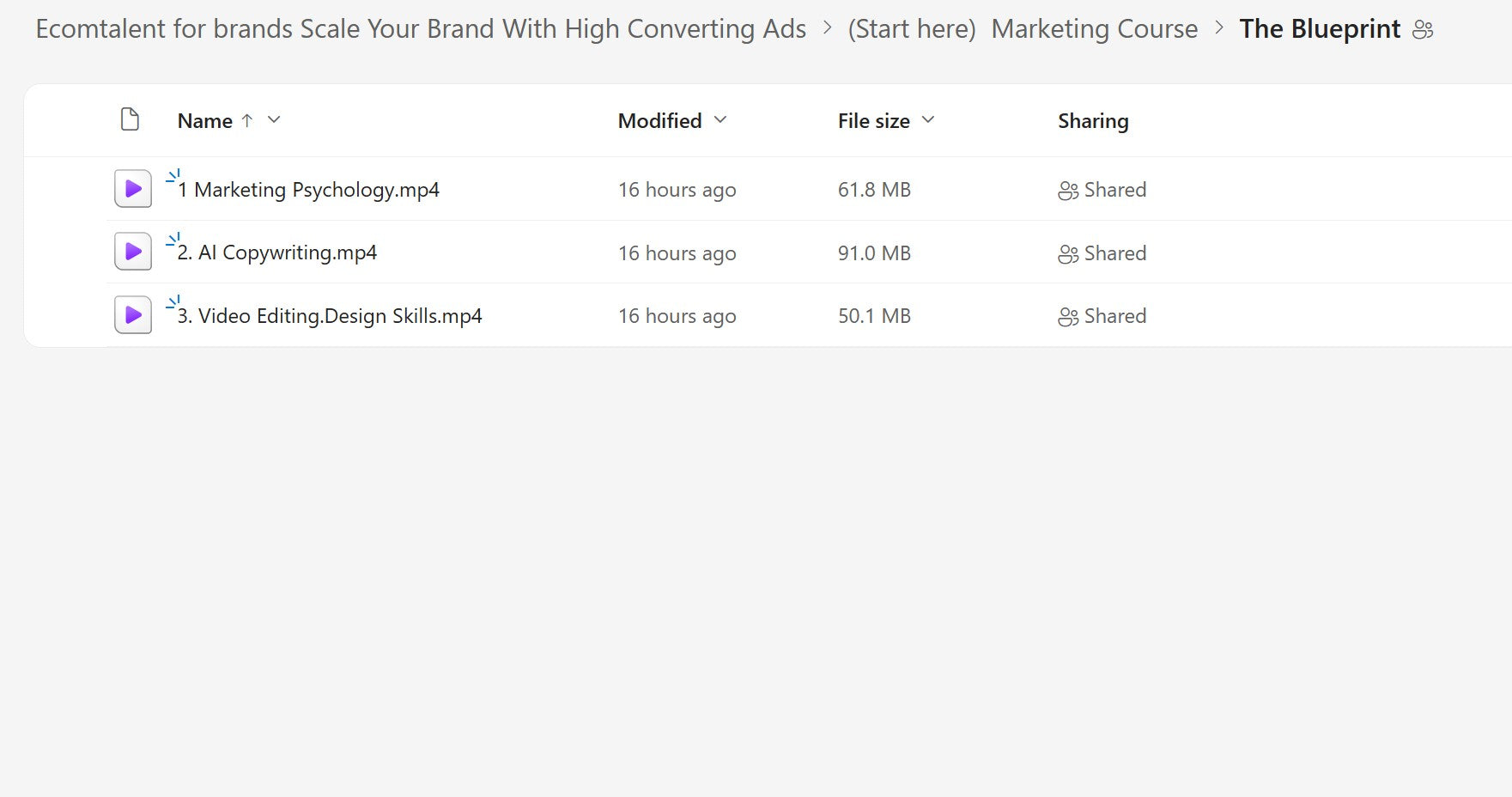Expand the Name column dropdown chevron
The height and width of the screenshot is (797, 1512).
[x=274, y=120]
